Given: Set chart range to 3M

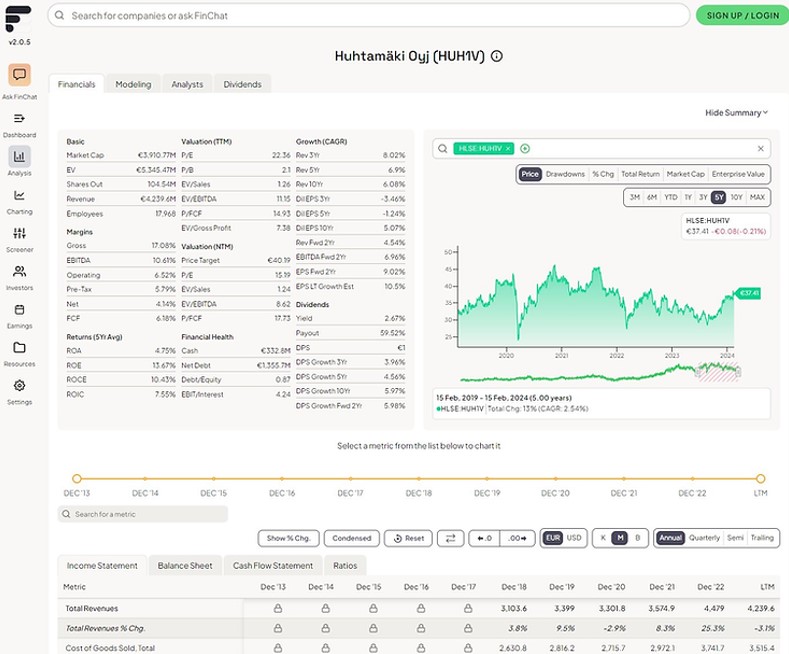Looking at the screenshot, I should (x=635, y=197).
